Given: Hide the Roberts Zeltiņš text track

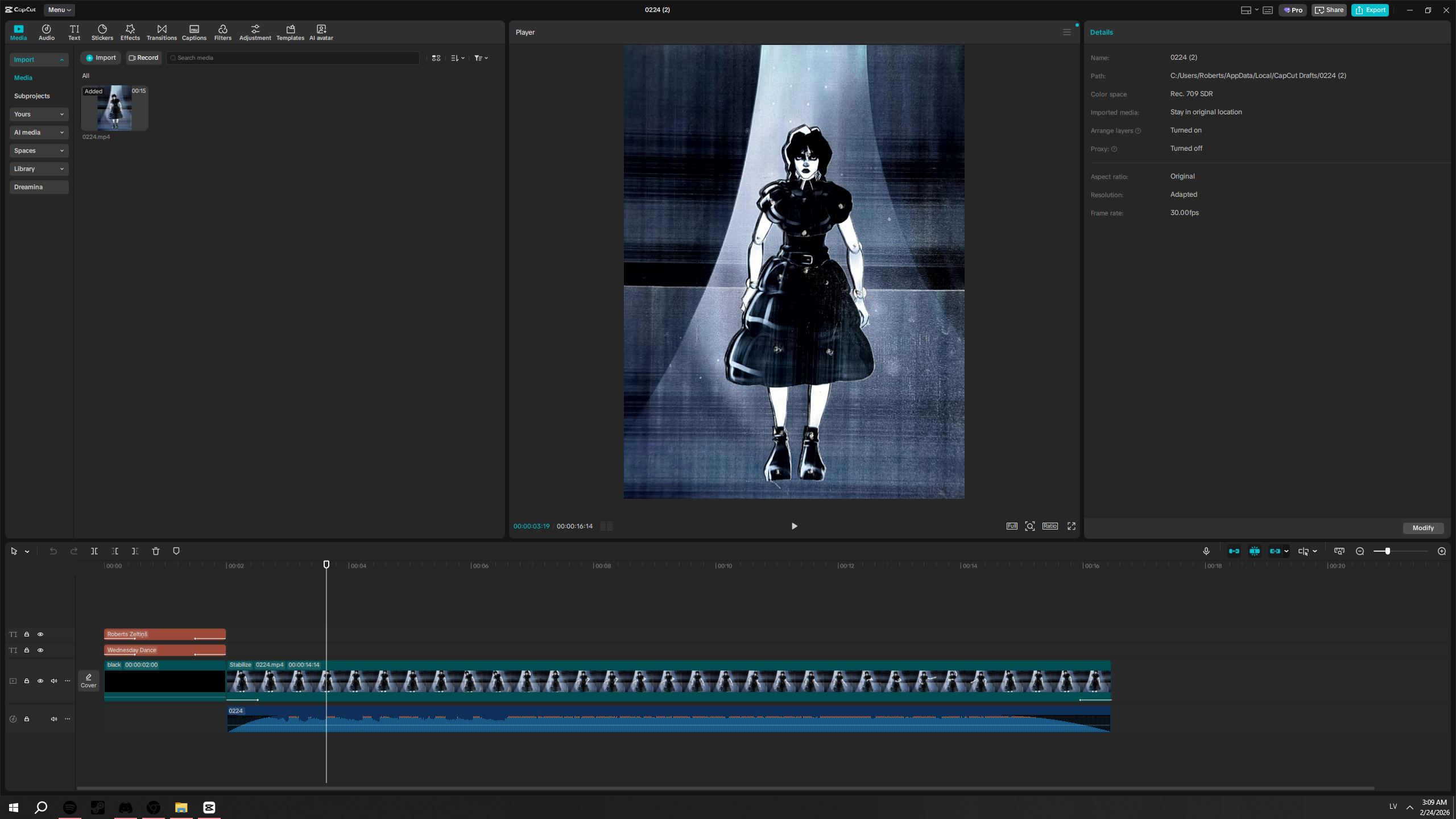Looking at the screenshot, I should point(40,634).
